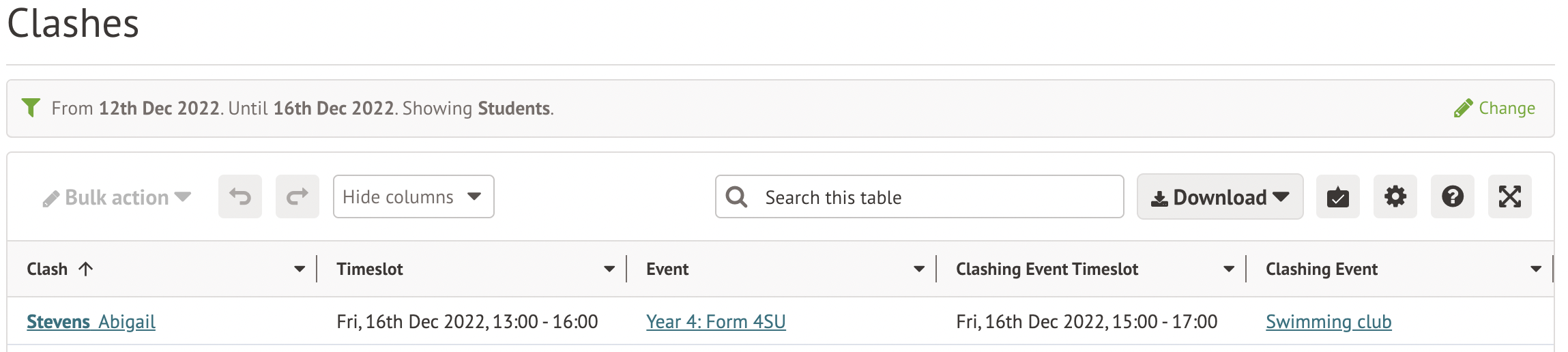Open the Event column dropdown arrow
This screenshot has height=352, width=1568.
point(919,269)
